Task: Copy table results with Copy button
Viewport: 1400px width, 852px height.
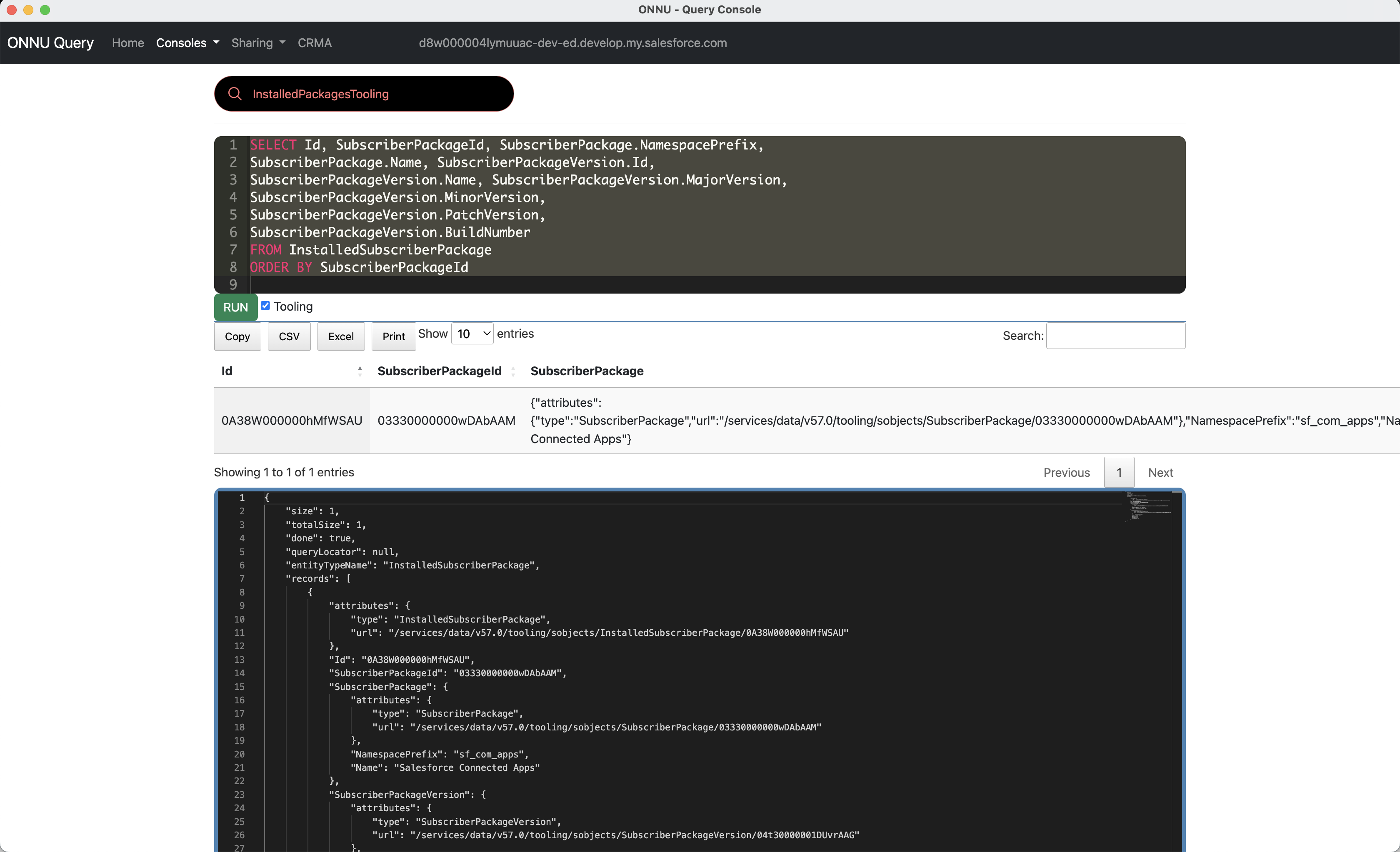Action: (x=237, y=336)
